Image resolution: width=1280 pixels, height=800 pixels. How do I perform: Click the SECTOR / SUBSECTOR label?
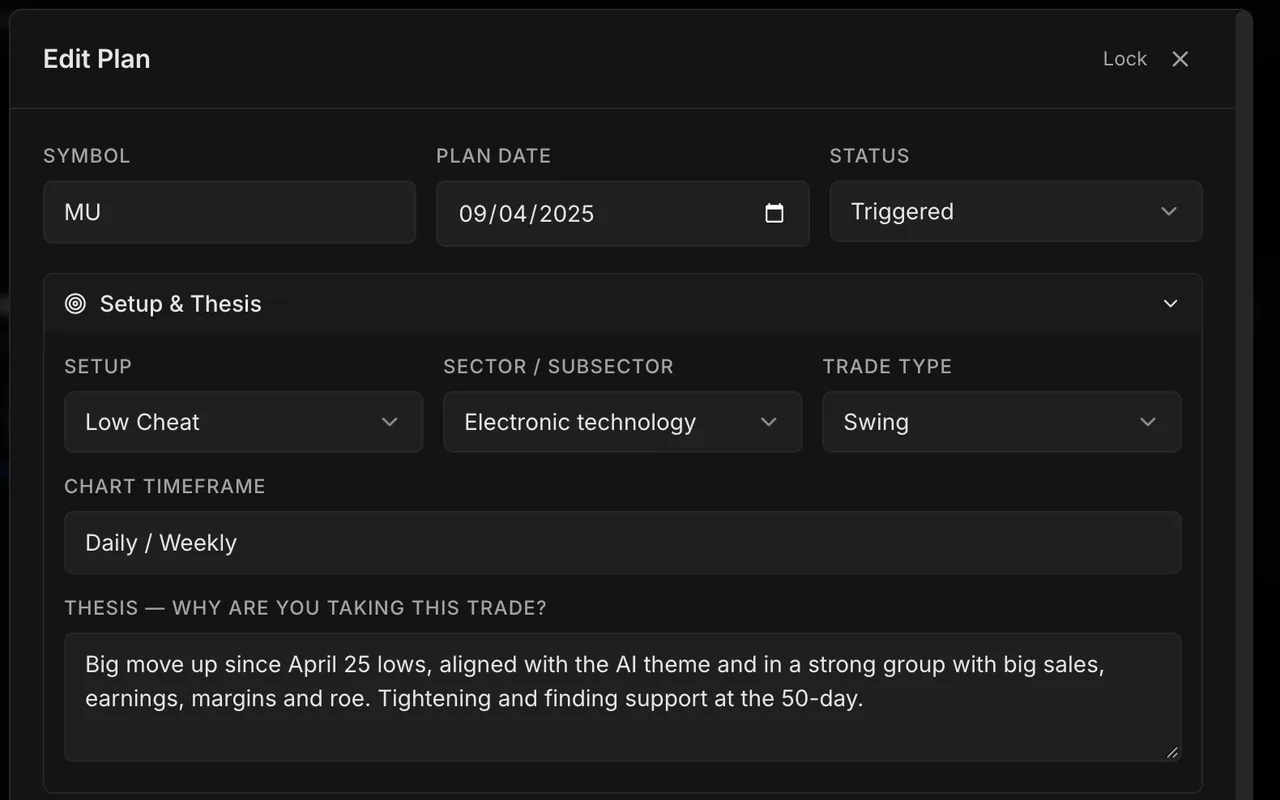tap(558, 367)
